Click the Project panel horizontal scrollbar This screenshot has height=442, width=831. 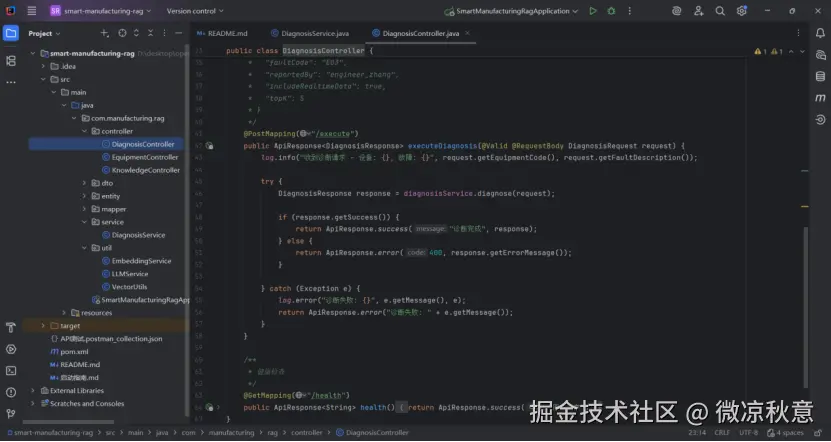tap(68, 422)
